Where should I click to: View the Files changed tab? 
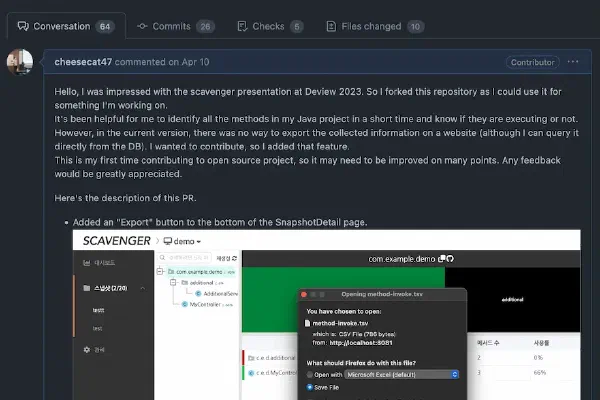tap(375, 26)
